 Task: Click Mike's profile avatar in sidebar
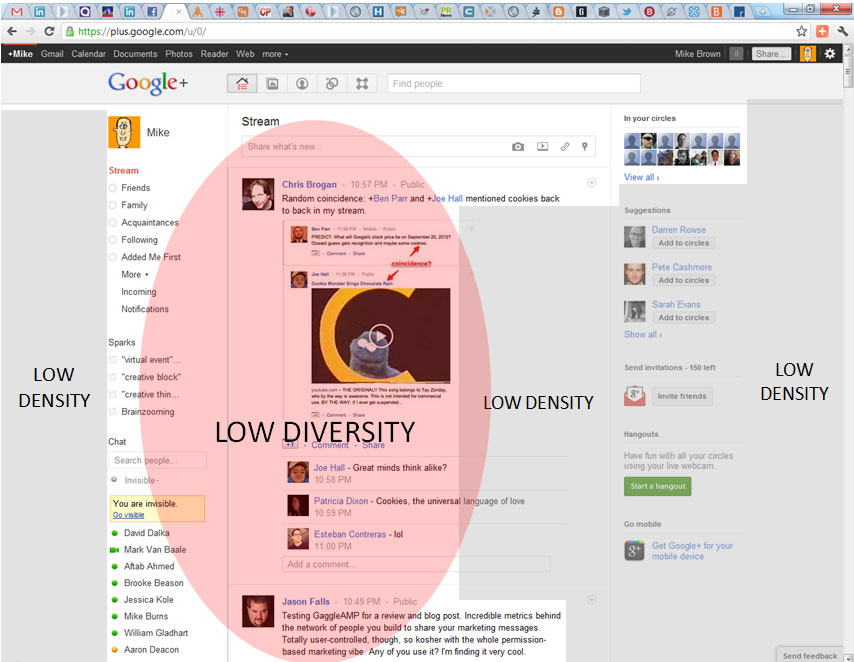(124, 132)
